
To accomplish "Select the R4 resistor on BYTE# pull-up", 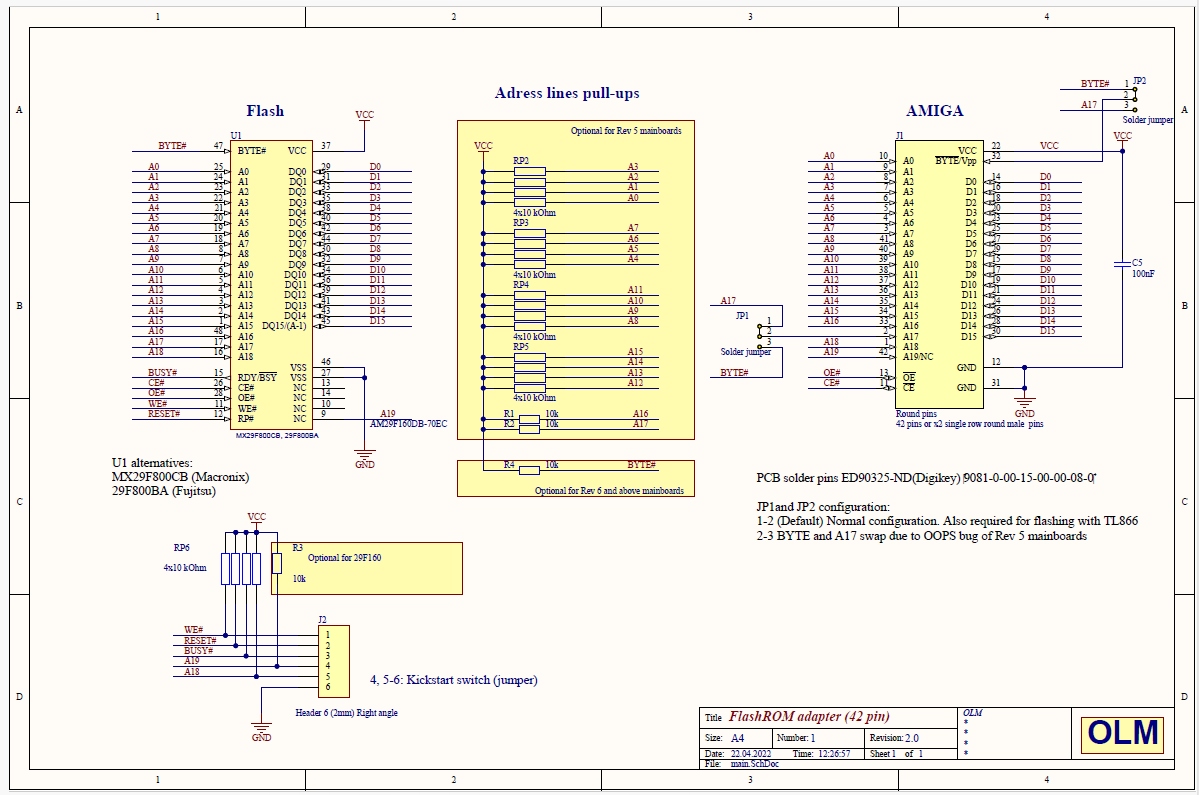I will pyautogui.click(x=529, y=470).
